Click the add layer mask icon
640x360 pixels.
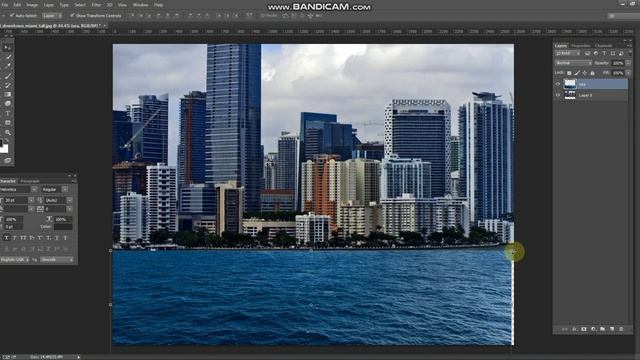pos(584,329)
